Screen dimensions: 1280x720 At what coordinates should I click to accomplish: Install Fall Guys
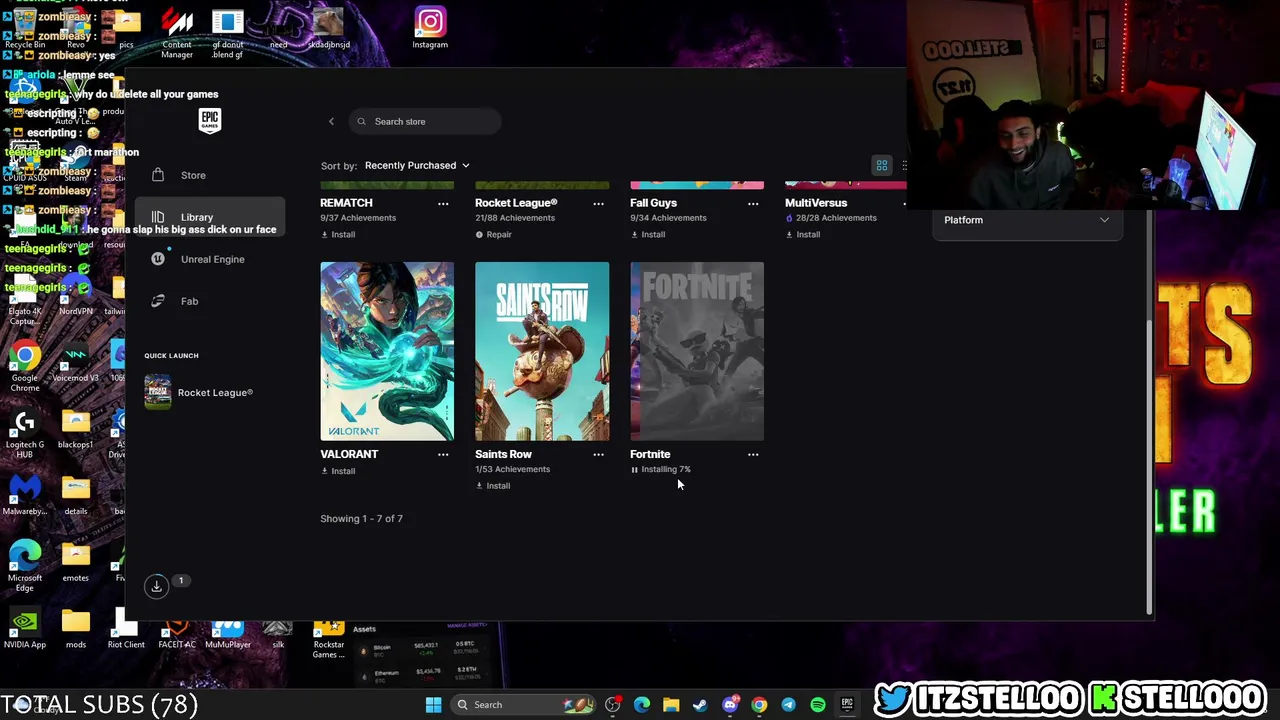pos(648,235)
